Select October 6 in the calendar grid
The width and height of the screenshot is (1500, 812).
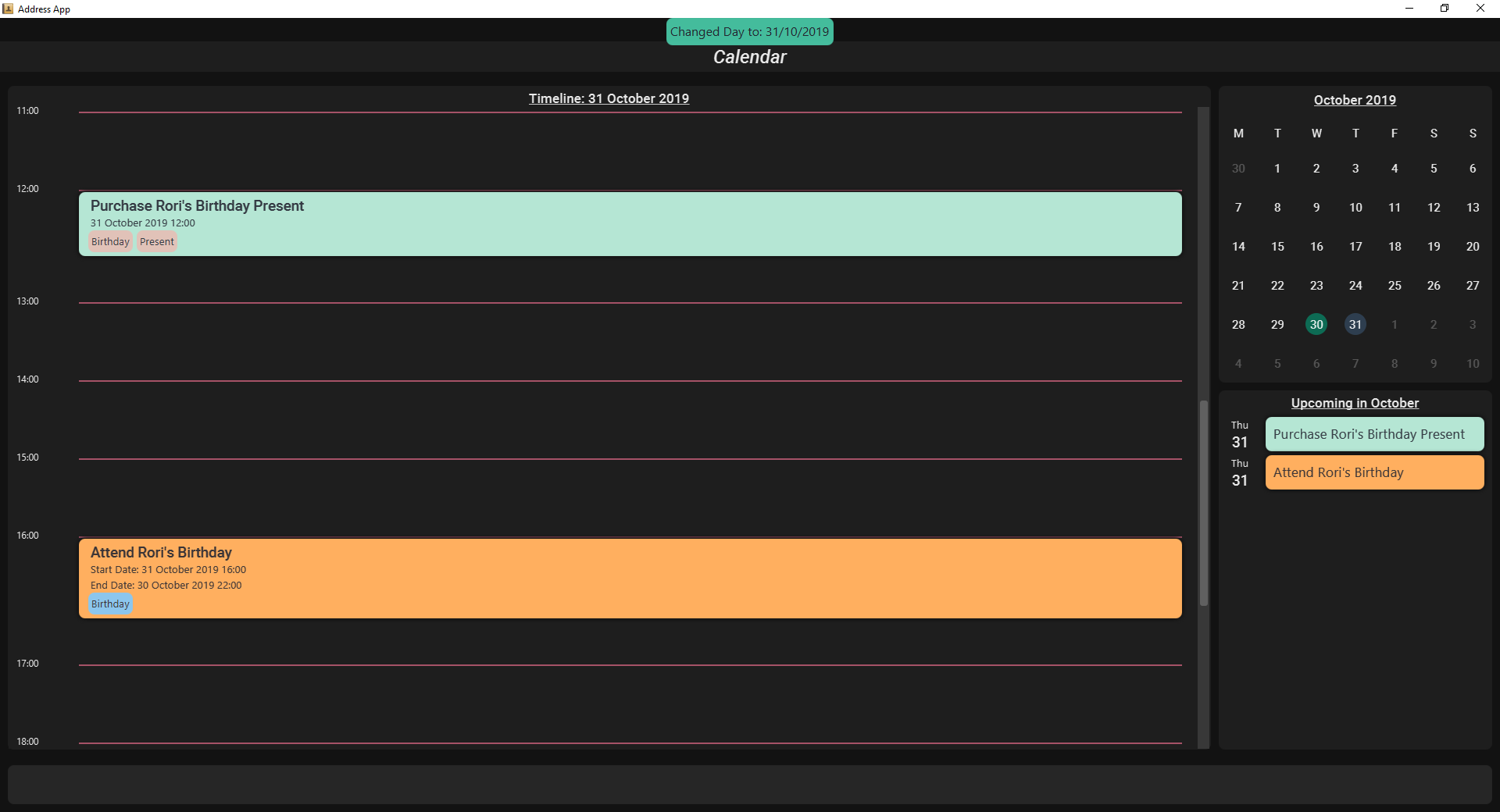(1473, 169)
